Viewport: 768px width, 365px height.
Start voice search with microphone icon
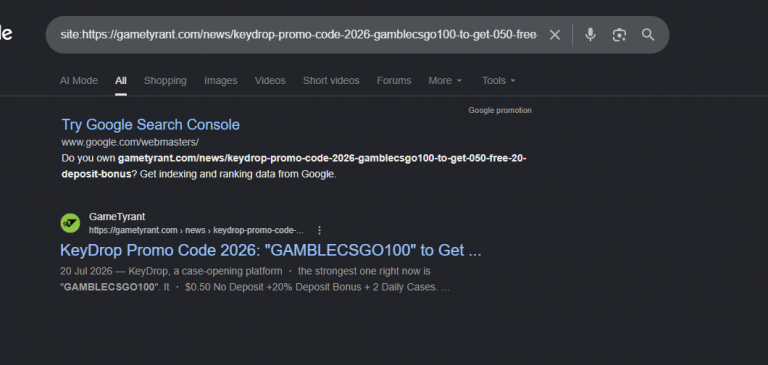tap(590, 35)
